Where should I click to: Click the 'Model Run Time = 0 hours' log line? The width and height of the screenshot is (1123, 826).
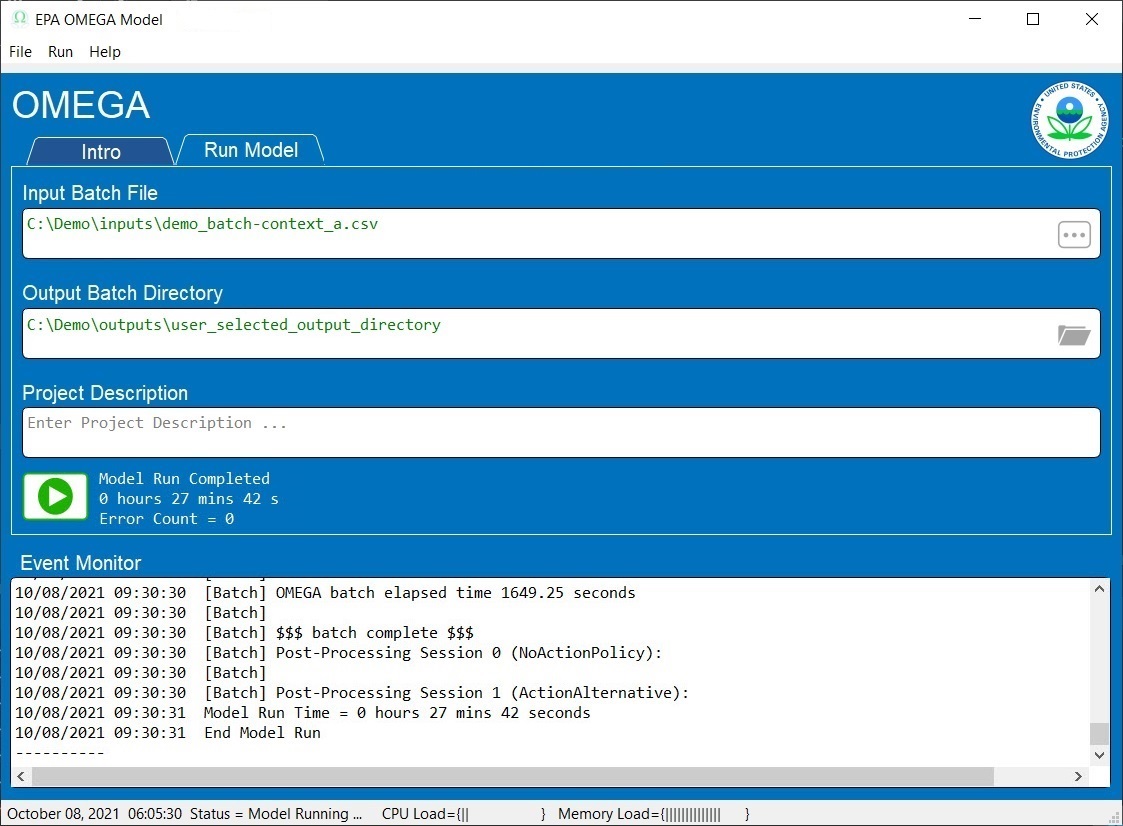(x=397, y=712)
